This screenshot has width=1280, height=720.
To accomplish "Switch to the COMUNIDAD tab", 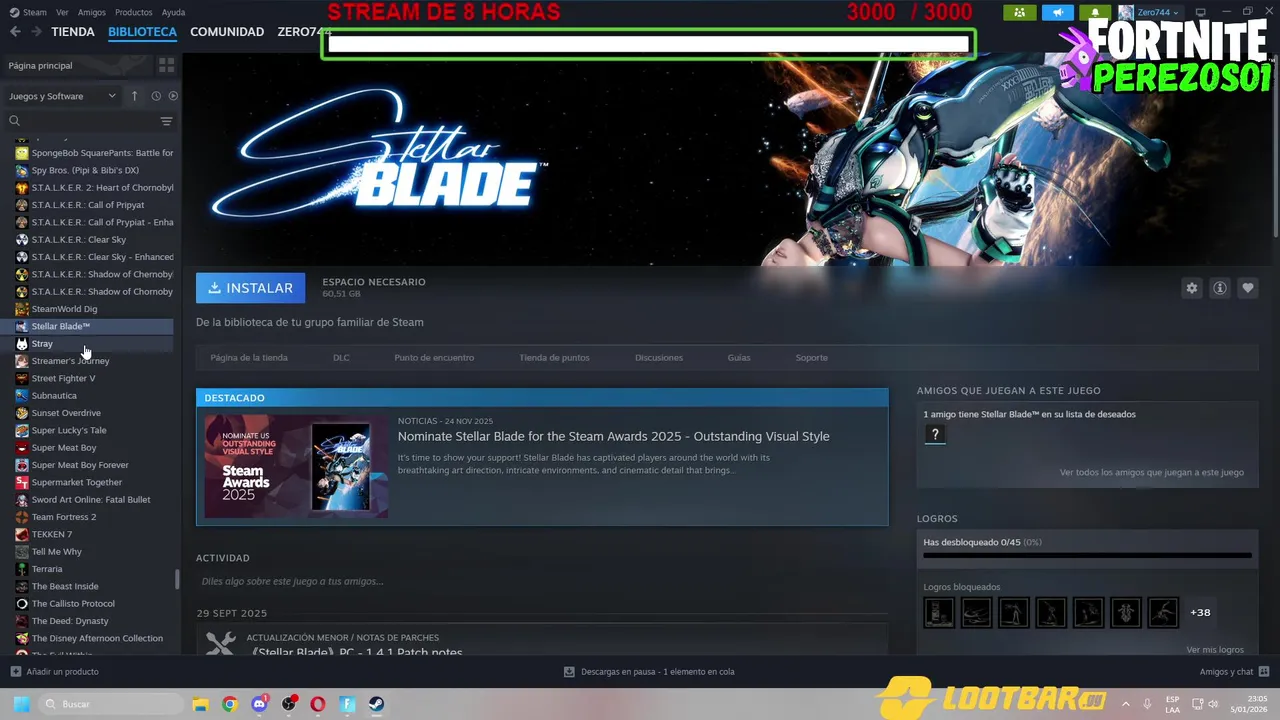I will (227, 32).
